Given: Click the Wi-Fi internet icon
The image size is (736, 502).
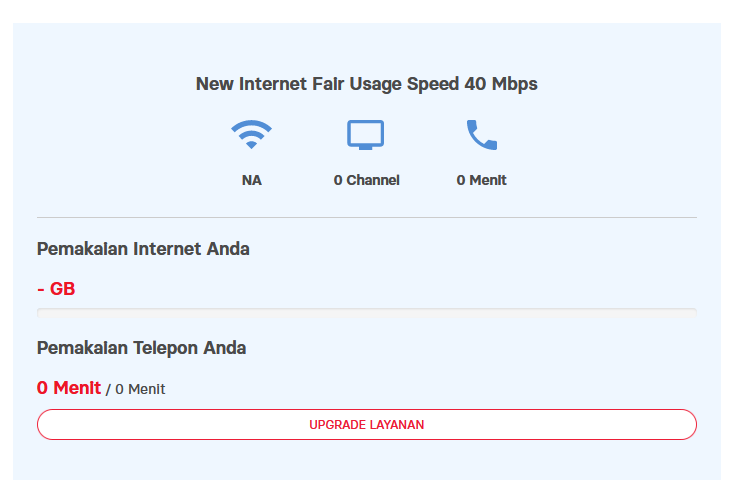Looking at the screenshot, I should 251,135.
